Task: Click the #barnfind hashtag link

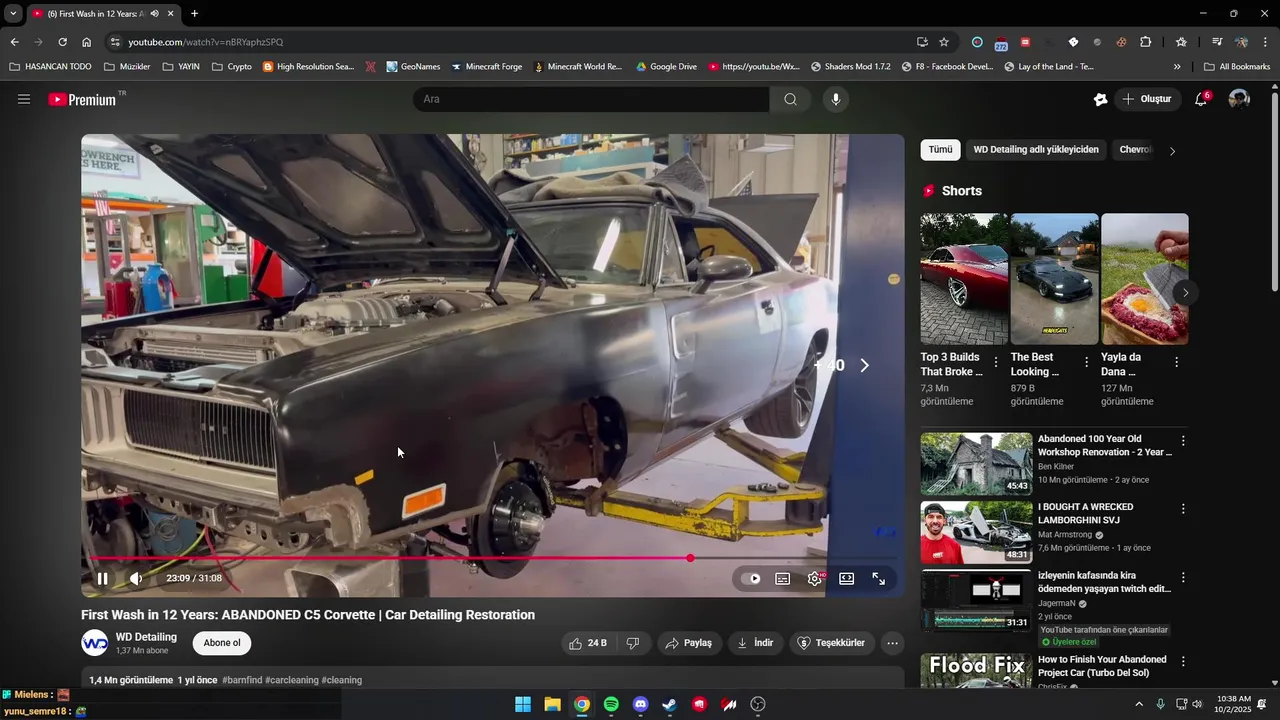Action: [242, 680]
